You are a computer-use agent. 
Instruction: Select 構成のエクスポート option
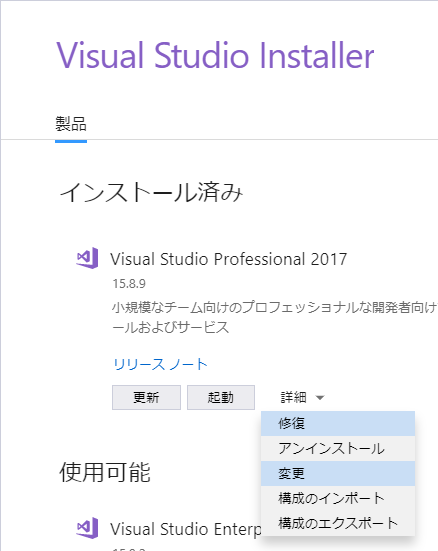pyautogui.click(x=338, y=523)
